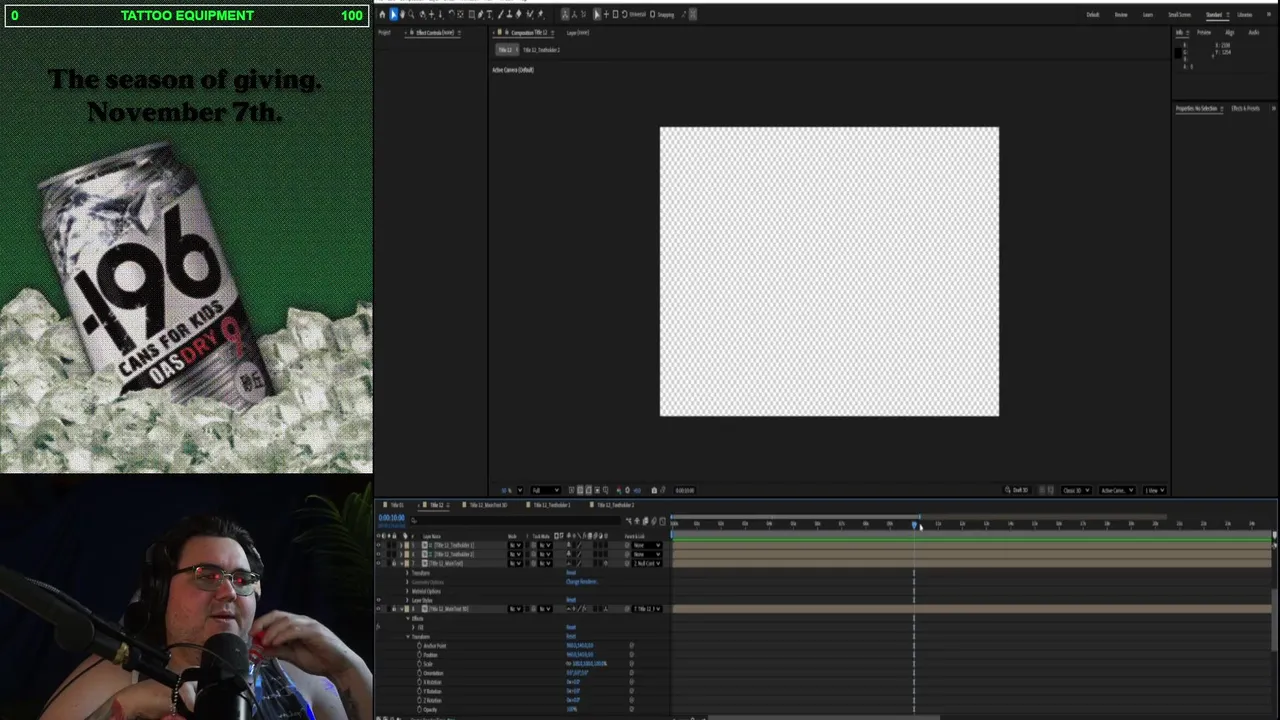Image resolution: width=1280 pixels, height=720 pixels.
Task: Open the Active Camera view dropdown
Action: click(x=1116, y=490)
